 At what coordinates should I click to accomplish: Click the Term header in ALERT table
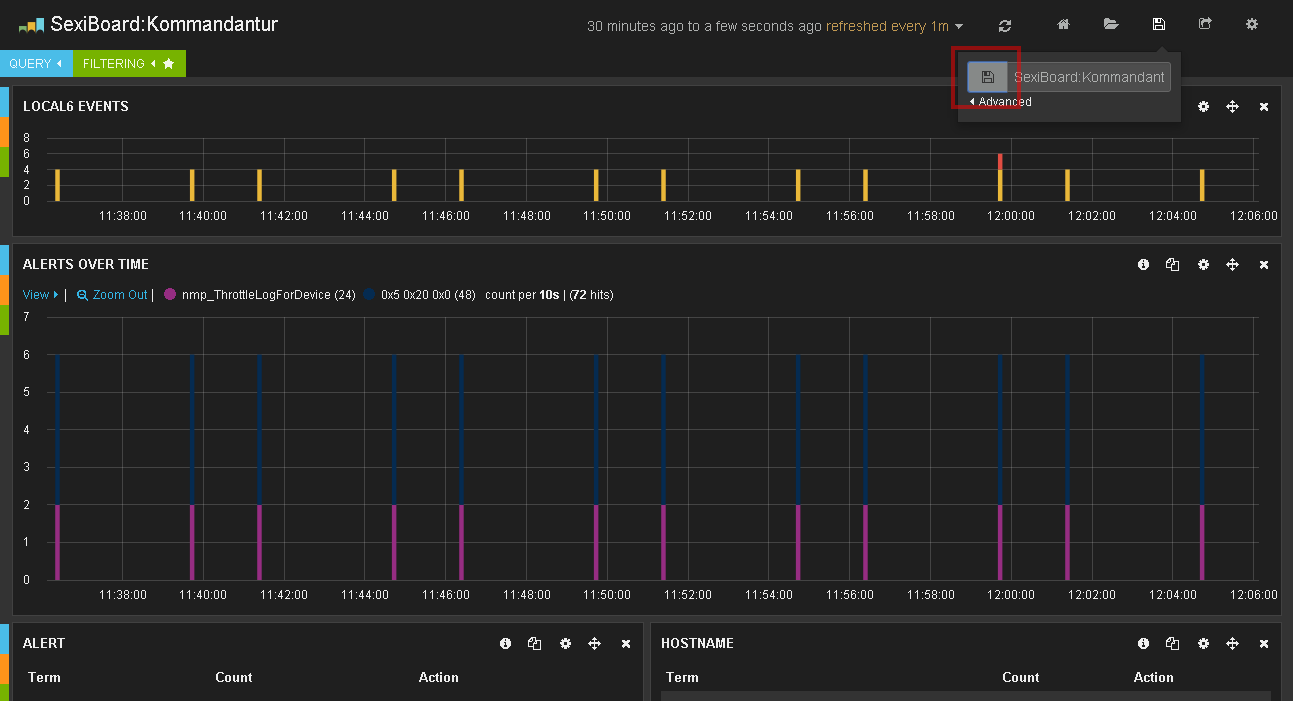tap(44, 677)
